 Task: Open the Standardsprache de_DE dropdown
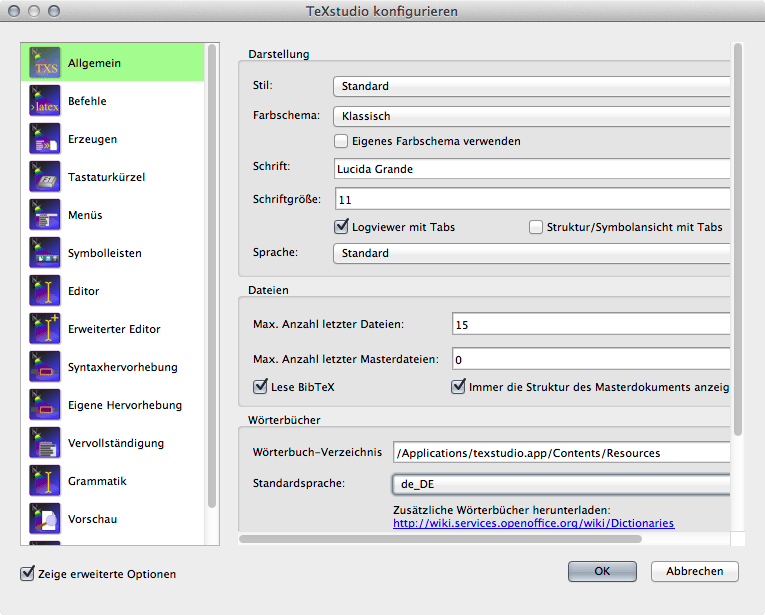561,484
